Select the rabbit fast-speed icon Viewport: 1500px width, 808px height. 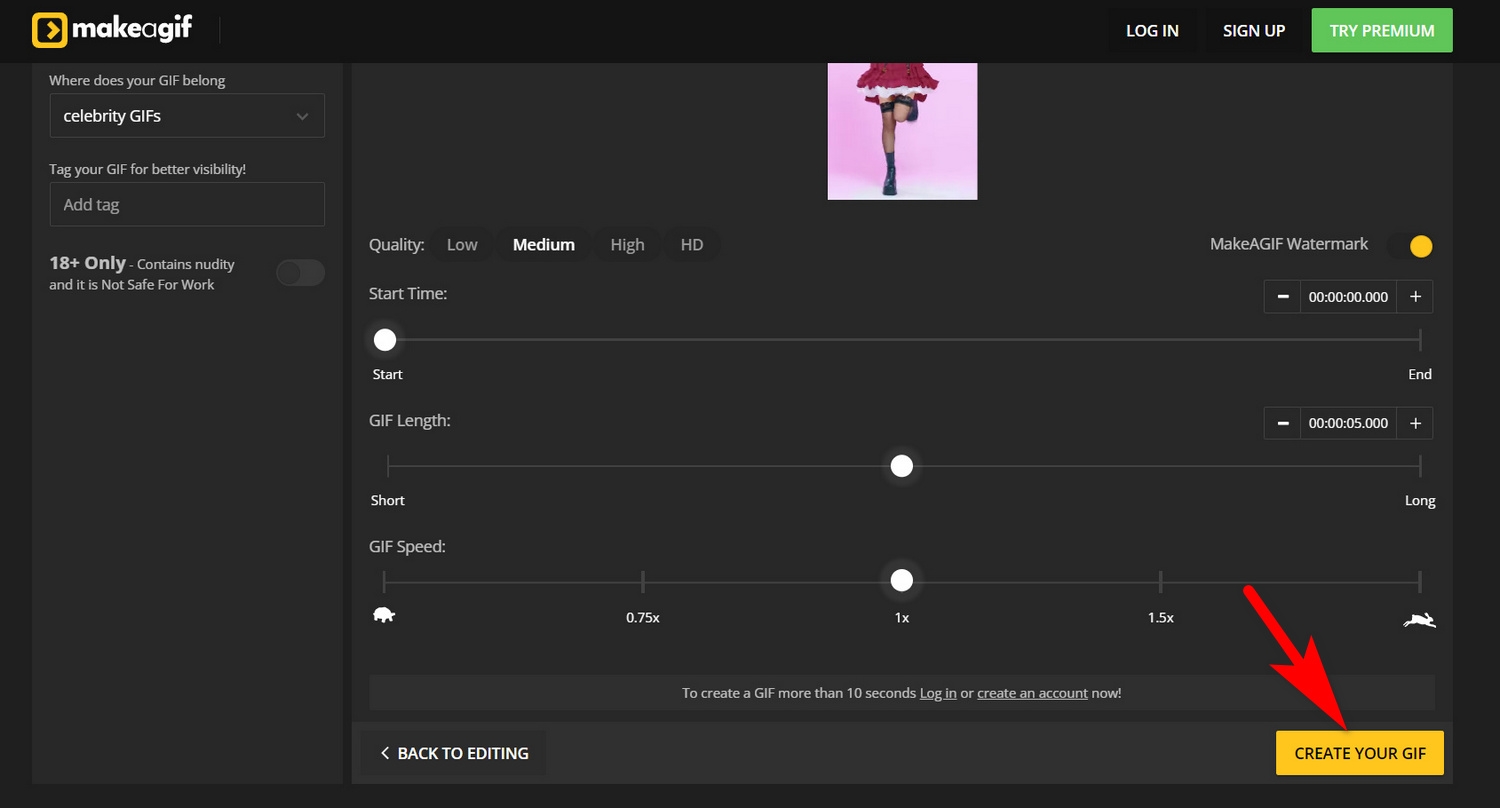(x=1420, y=621)
